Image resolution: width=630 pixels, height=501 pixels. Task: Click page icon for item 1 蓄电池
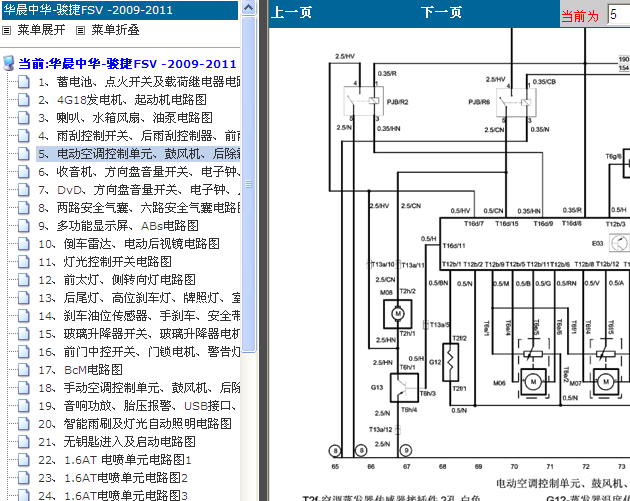[x=24, y=82]
